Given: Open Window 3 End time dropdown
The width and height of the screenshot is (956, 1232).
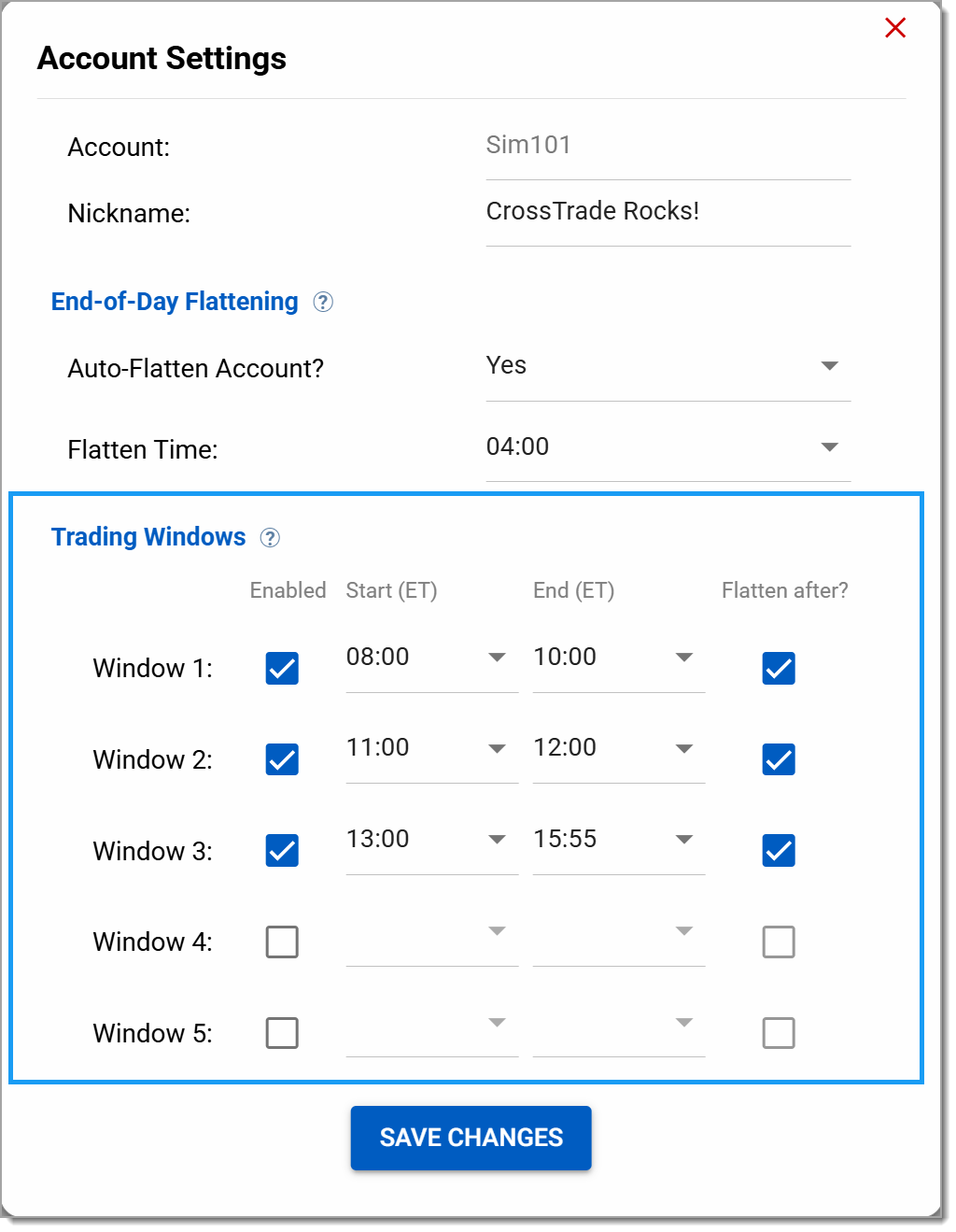Looking at the screenshot, I should (618, 840).
